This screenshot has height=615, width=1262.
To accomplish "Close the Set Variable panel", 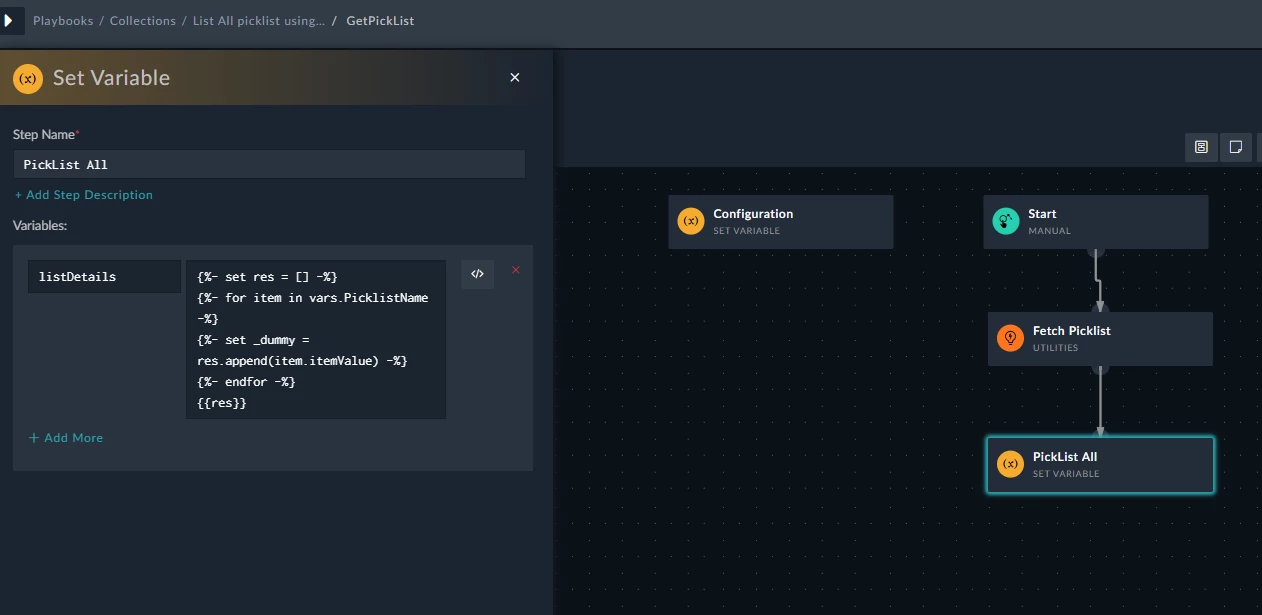I will (x=515, y=78).
